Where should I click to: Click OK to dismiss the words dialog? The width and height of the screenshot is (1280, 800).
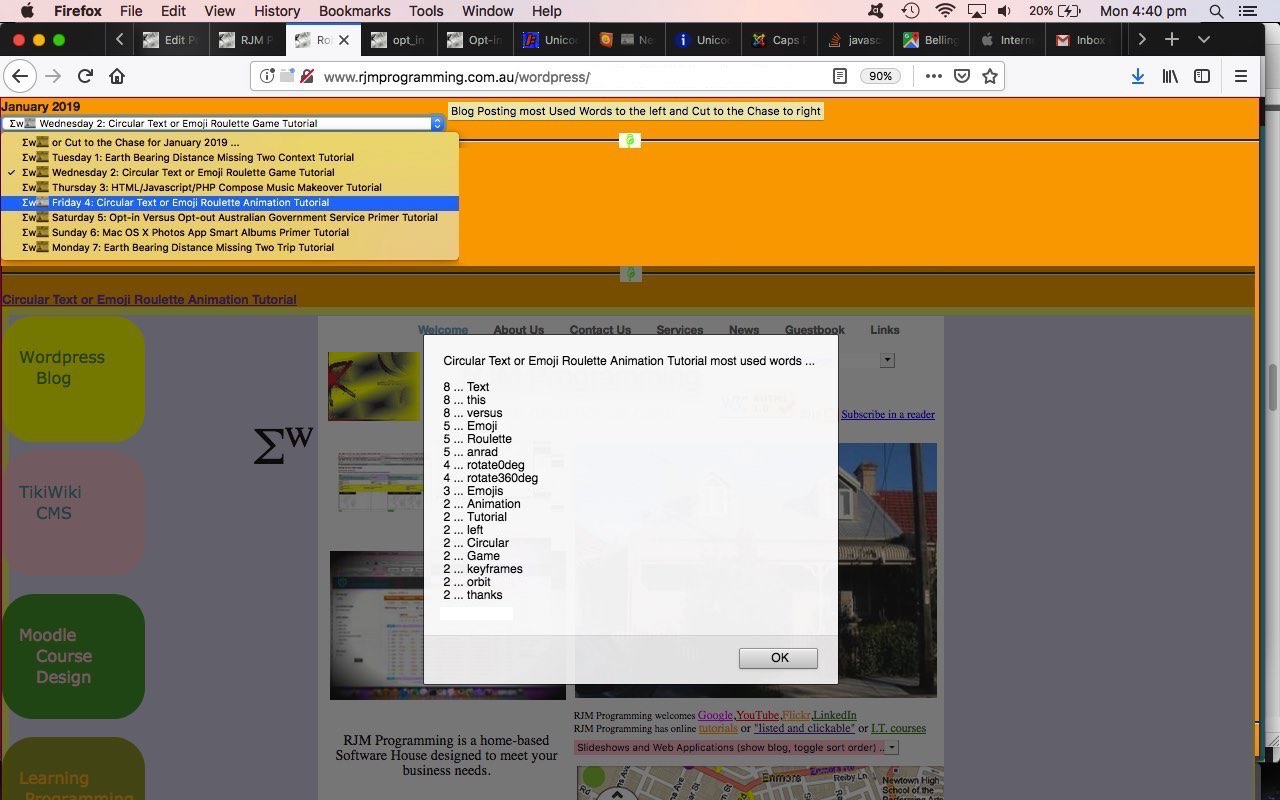[x=779, y=657]
